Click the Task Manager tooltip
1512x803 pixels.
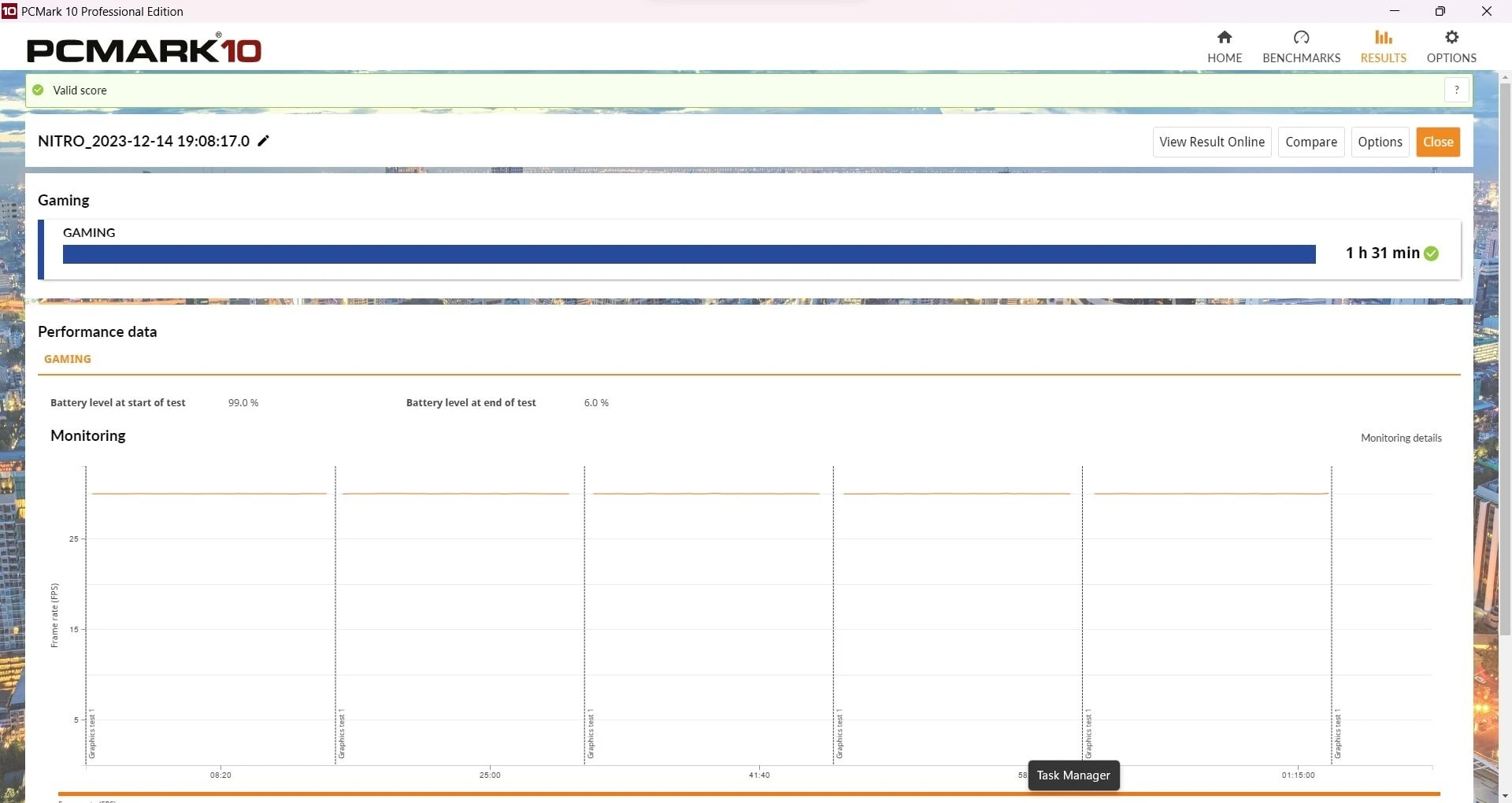(x=1073, y=775)
